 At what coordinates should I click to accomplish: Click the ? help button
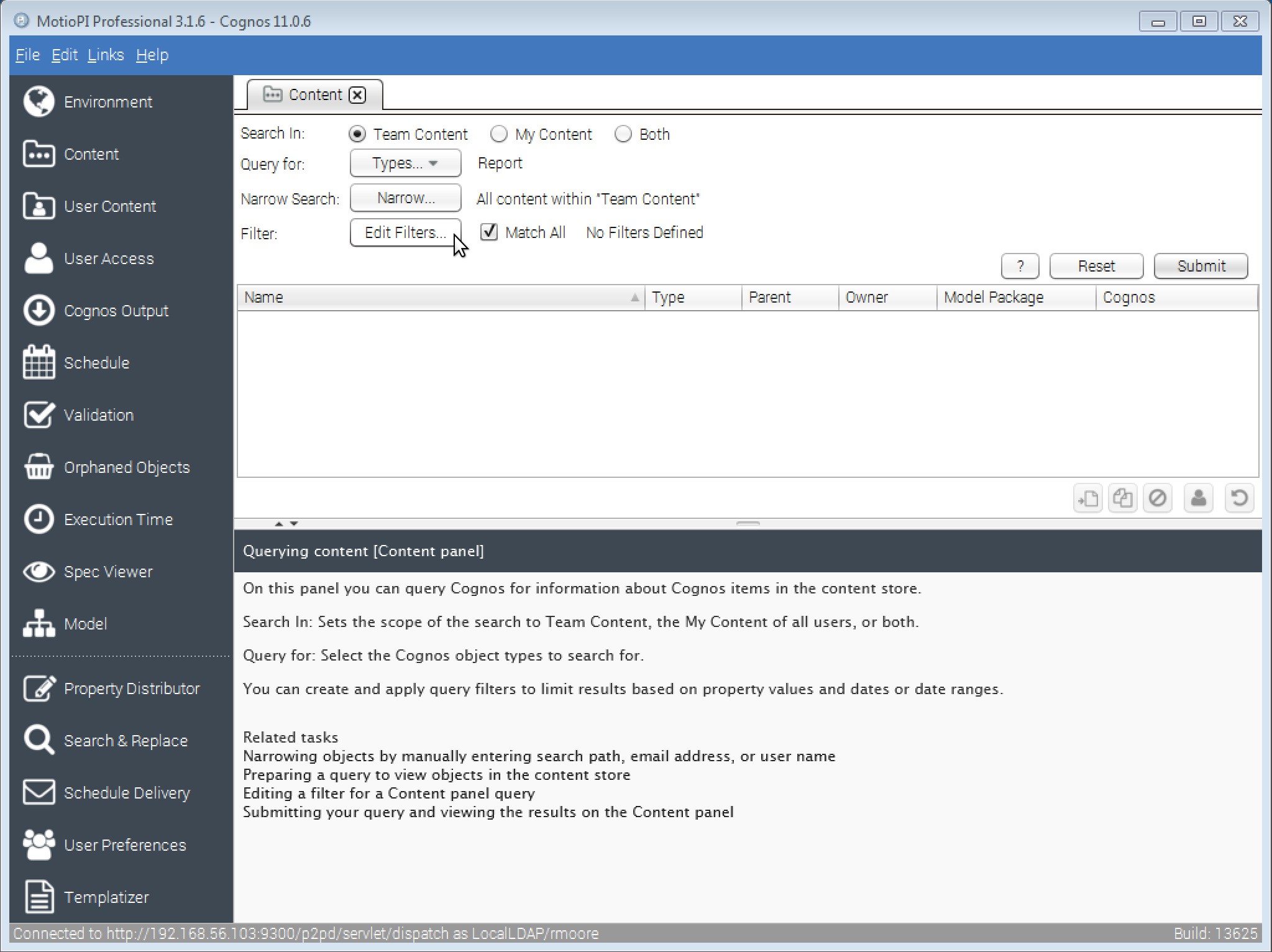coord(1020,267)
